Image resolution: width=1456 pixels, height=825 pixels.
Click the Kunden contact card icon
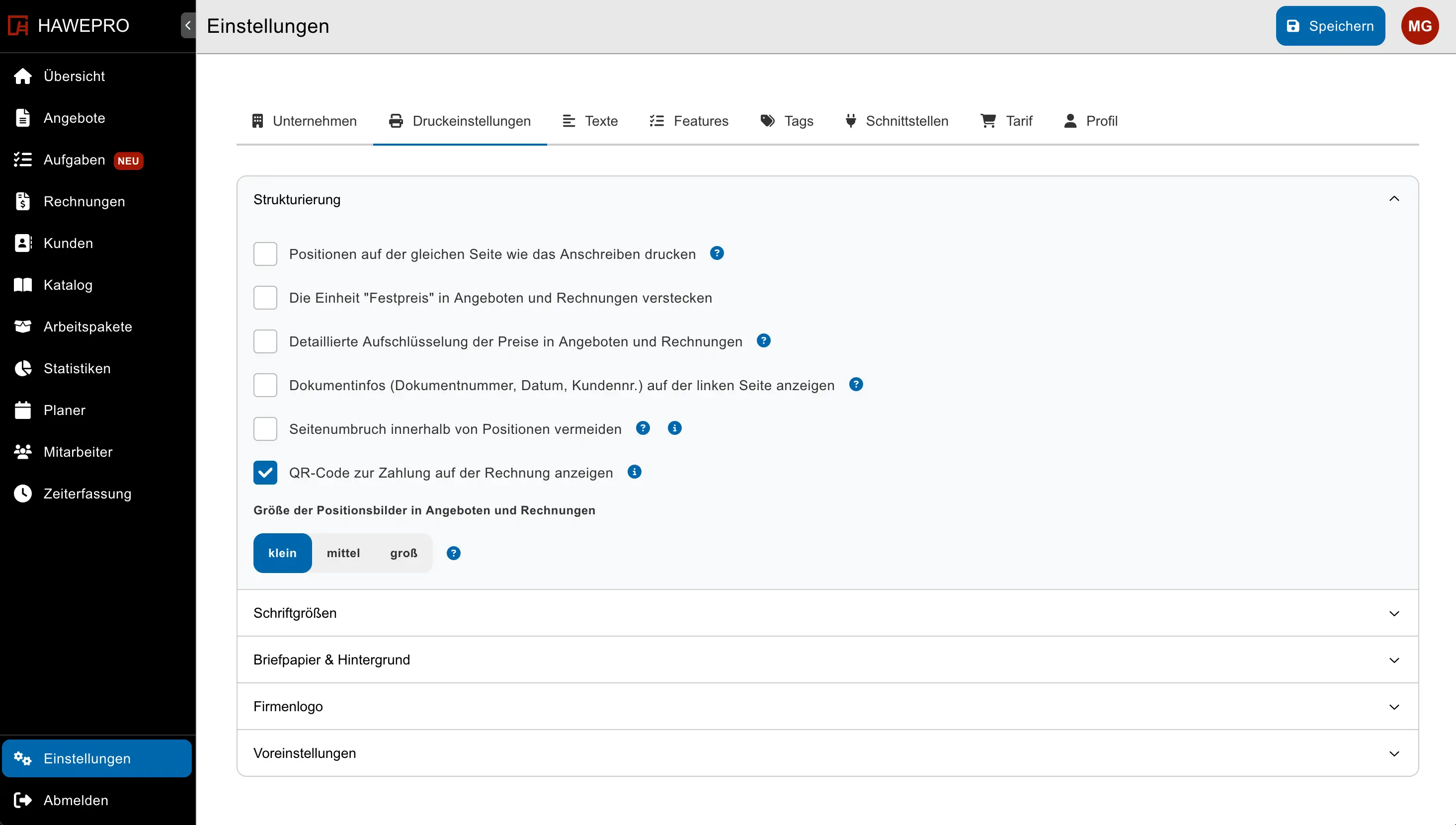pos(23,243)
